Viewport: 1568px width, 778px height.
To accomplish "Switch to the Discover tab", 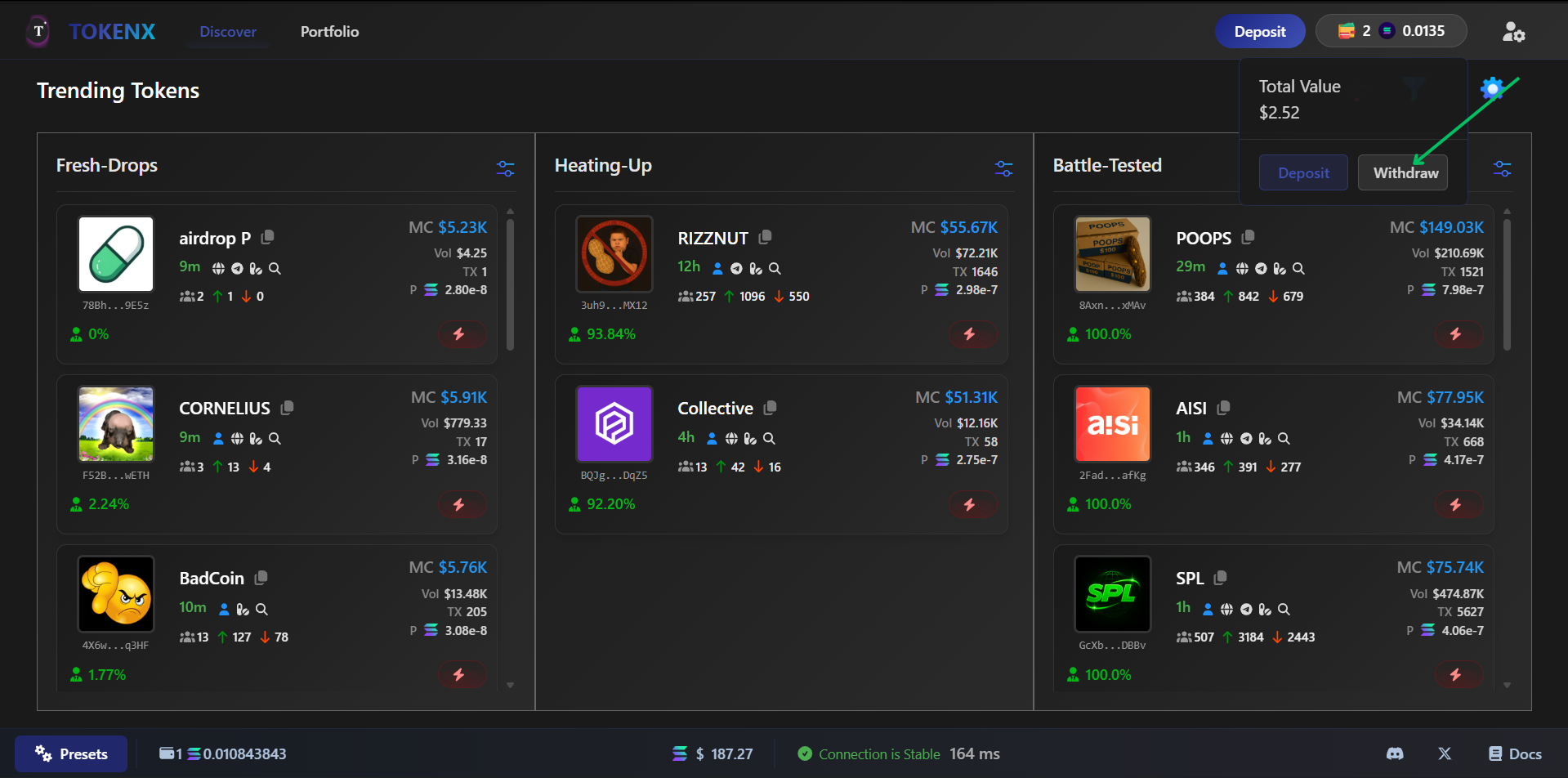I will click(x=228, y=32).
